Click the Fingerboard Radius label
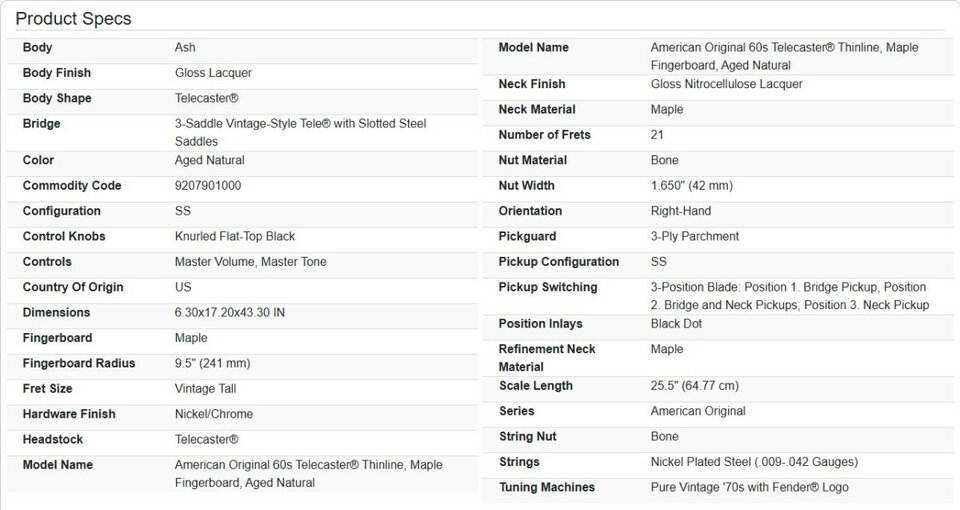The width and height of the screenshot is (960, 510). [x=79, y=363]
